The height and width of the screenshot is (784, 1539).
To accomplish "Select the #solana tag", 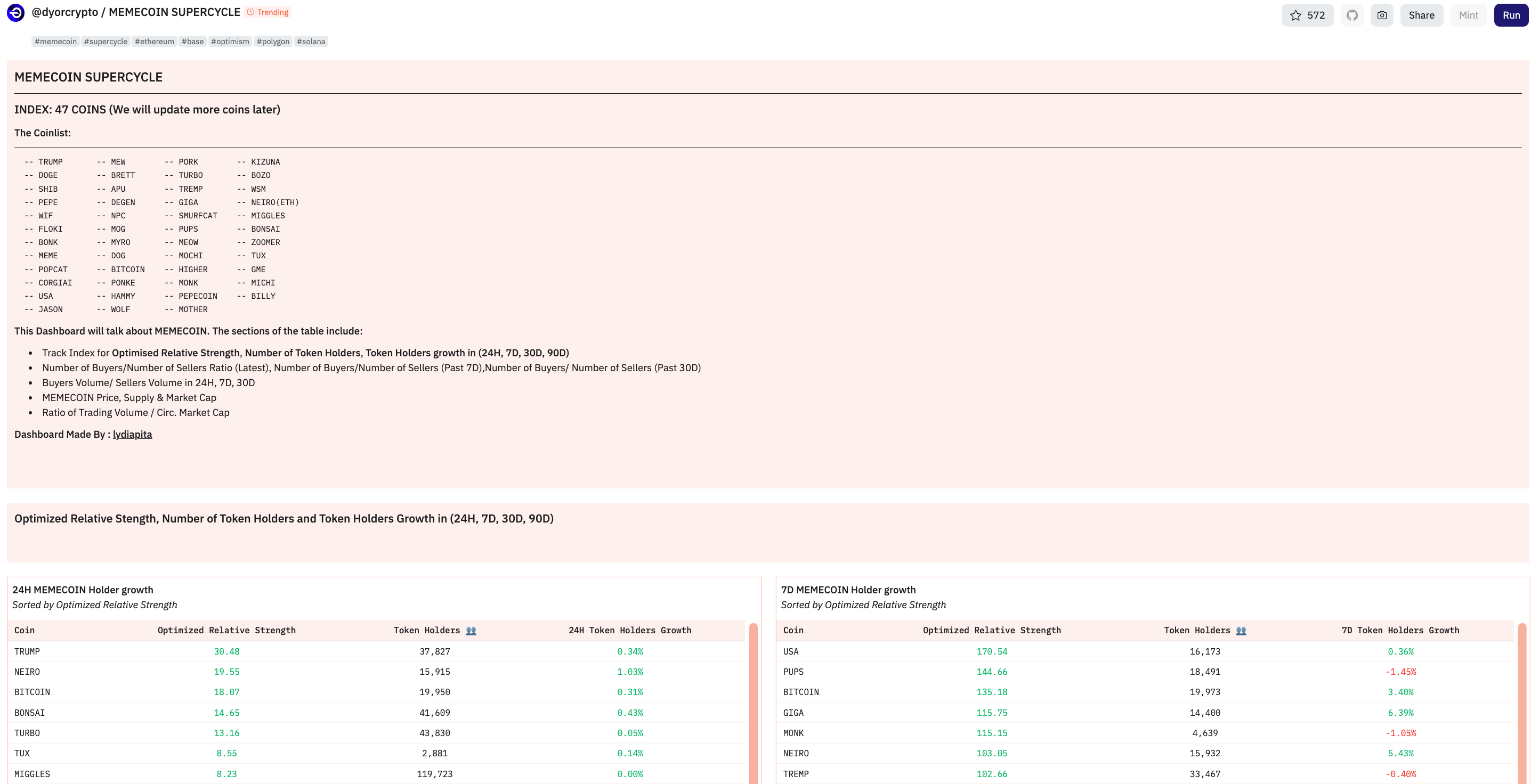I will click(x=311, y=41).
